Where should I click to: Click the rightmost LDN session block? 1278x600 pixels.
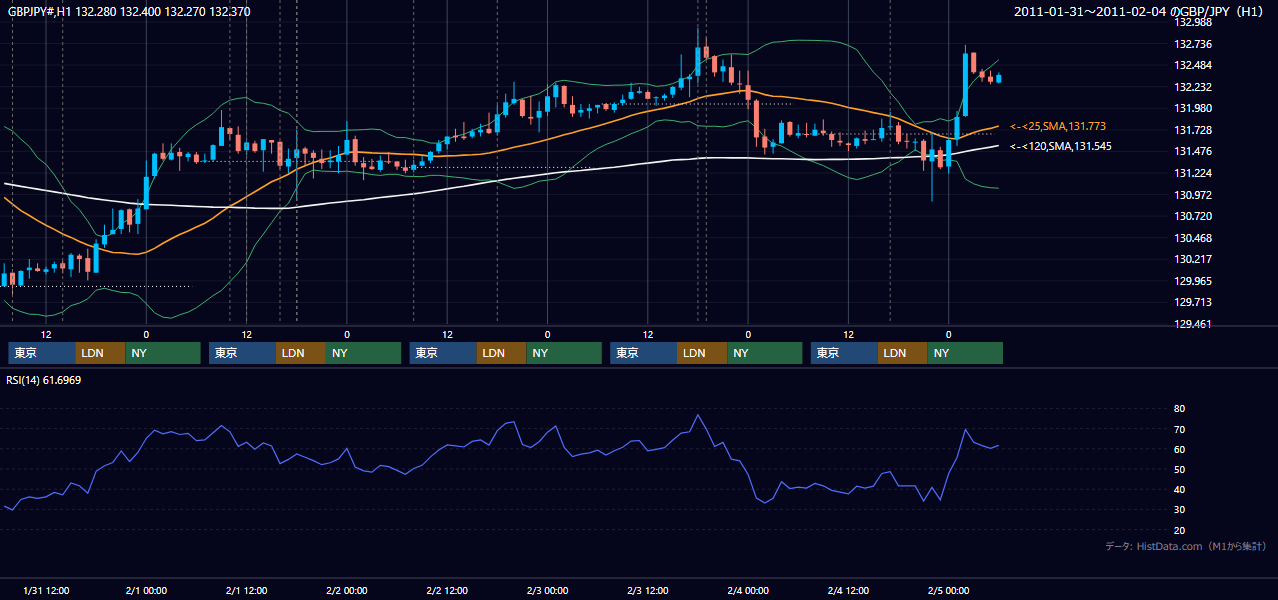coord(903,353)
